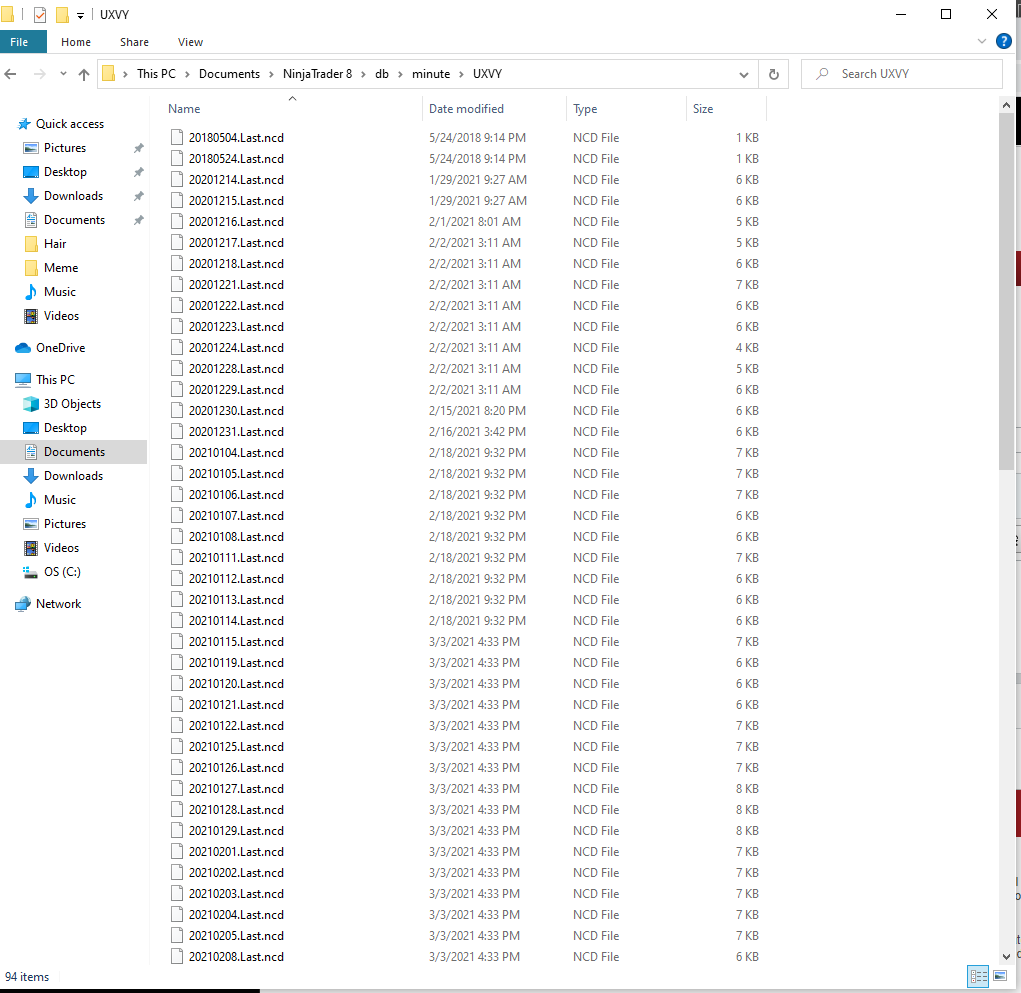This screenshot has width=1021, height=993.
Task: Click the New folder quick access toolbar icon
Action: (63, 14)
